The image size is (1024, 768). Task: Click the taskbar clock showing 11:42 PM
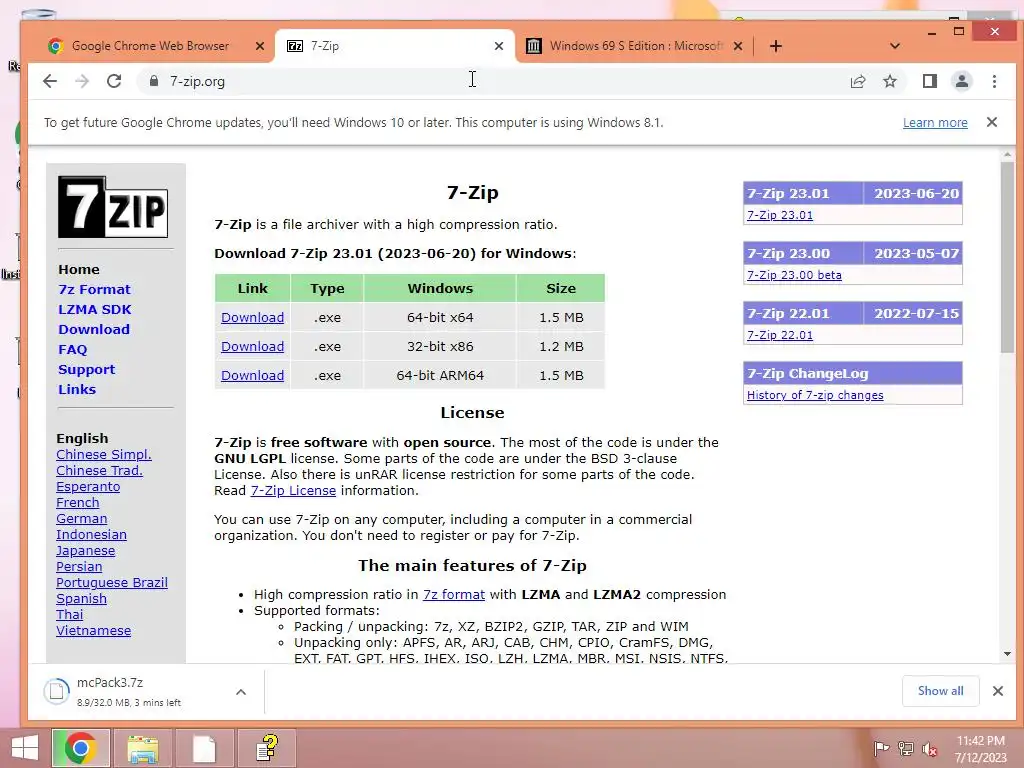click(980, 749)
